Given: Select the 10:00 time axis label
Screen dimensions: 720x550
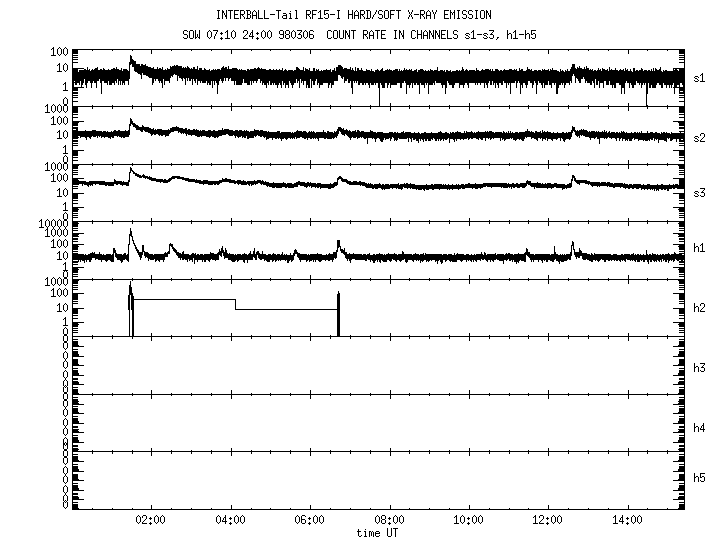Looking at the screenshot, I should tap(468, 521).
